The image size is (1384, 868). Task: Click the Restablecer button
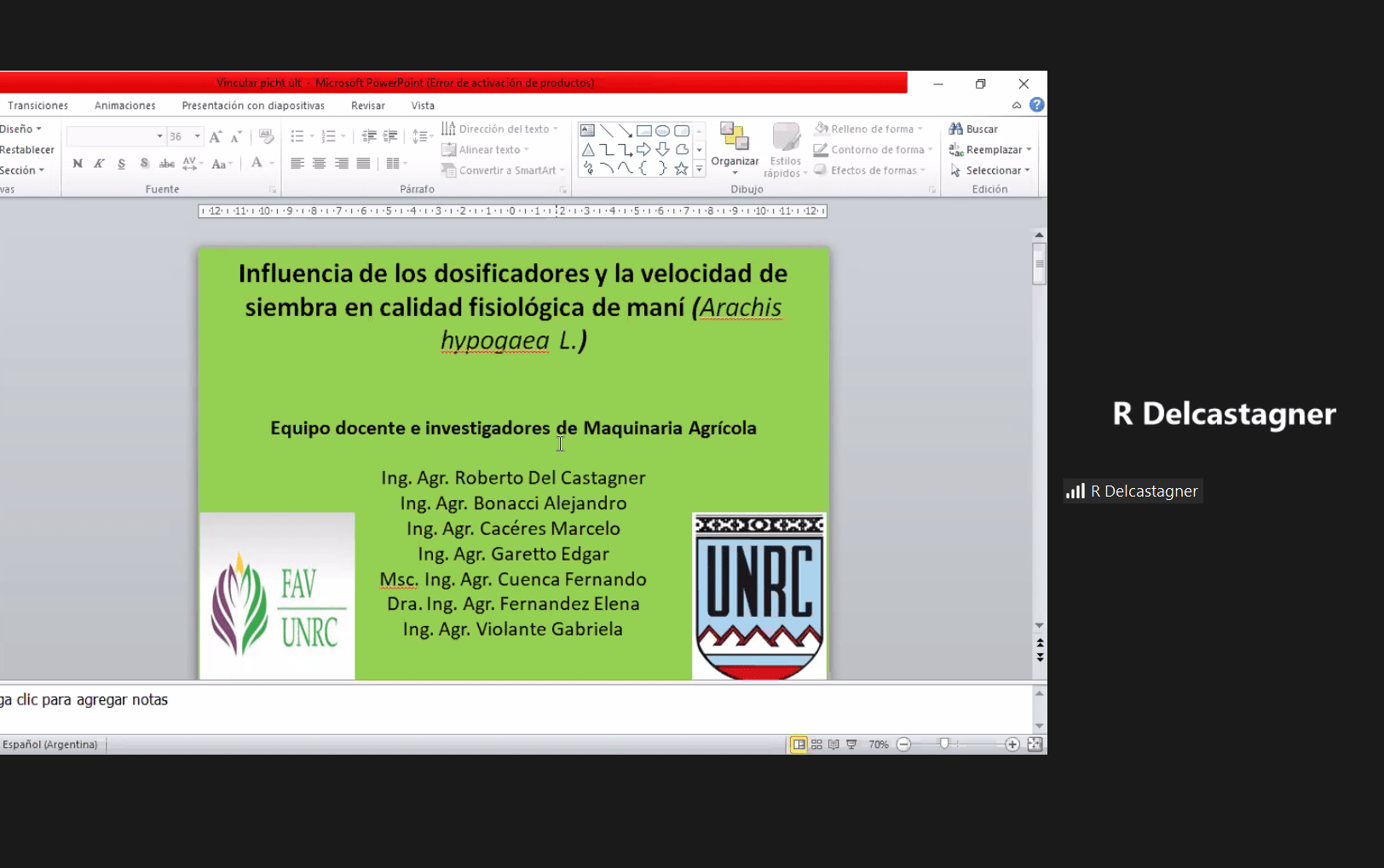point(26,150)
